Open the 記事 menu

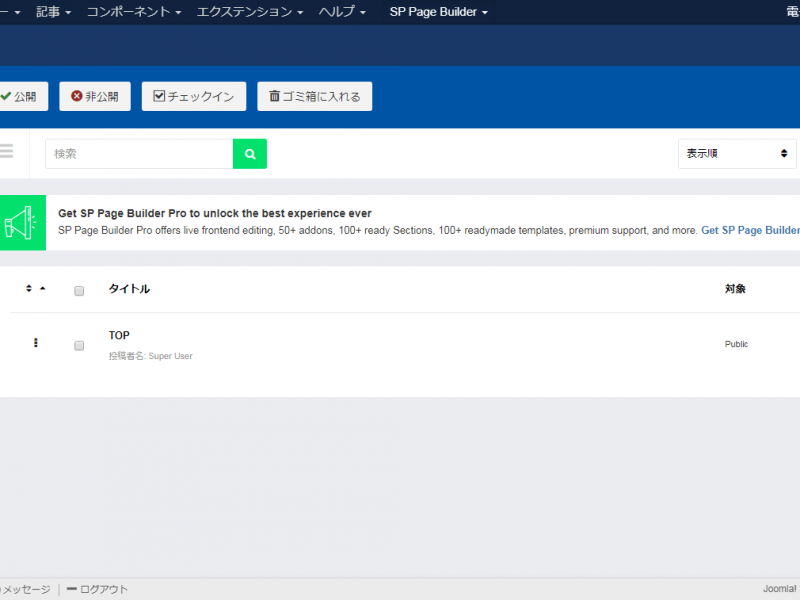[53, 12]
